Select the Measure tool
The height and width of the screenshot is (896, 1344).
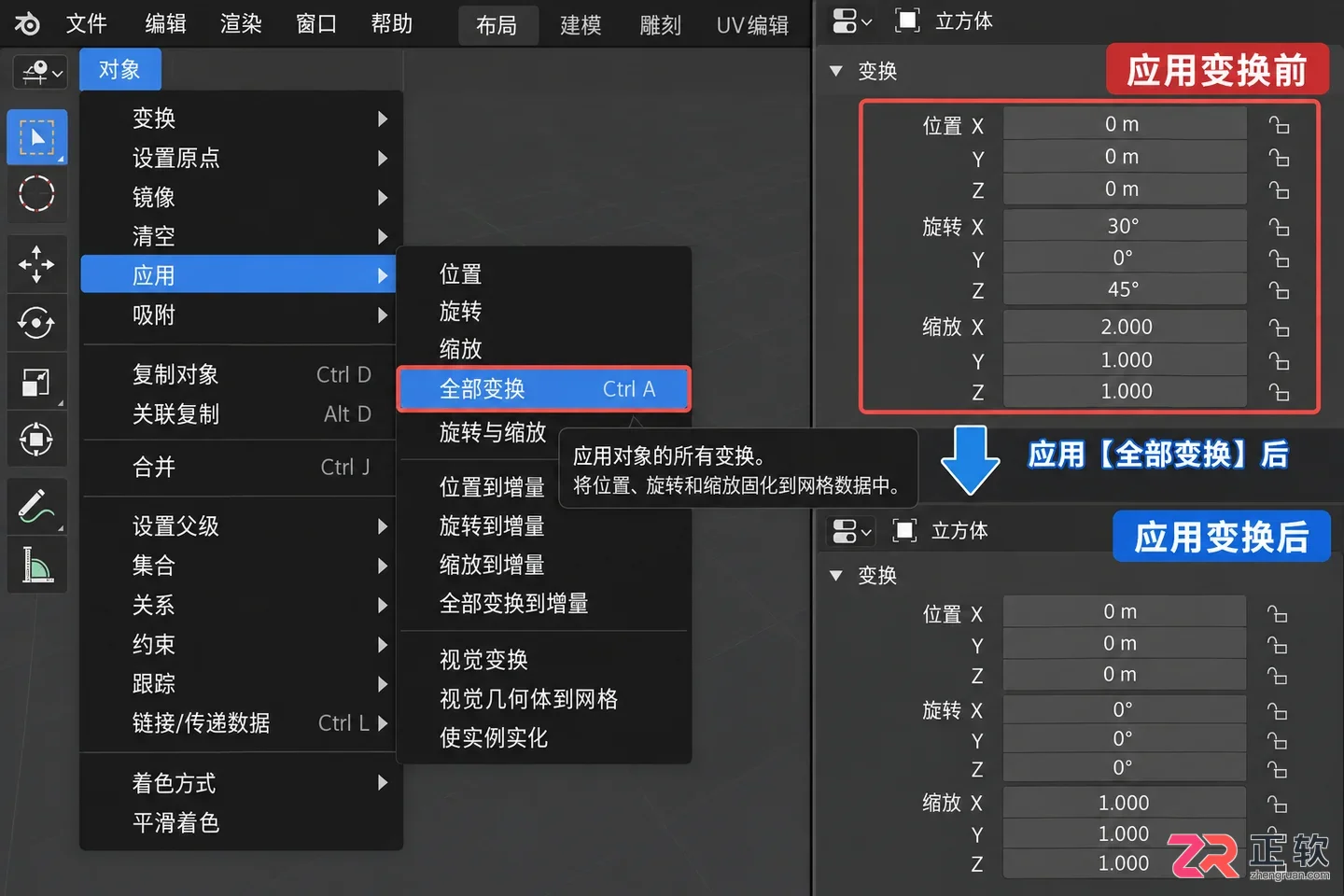pyautogui.click(x=37, y=565)
